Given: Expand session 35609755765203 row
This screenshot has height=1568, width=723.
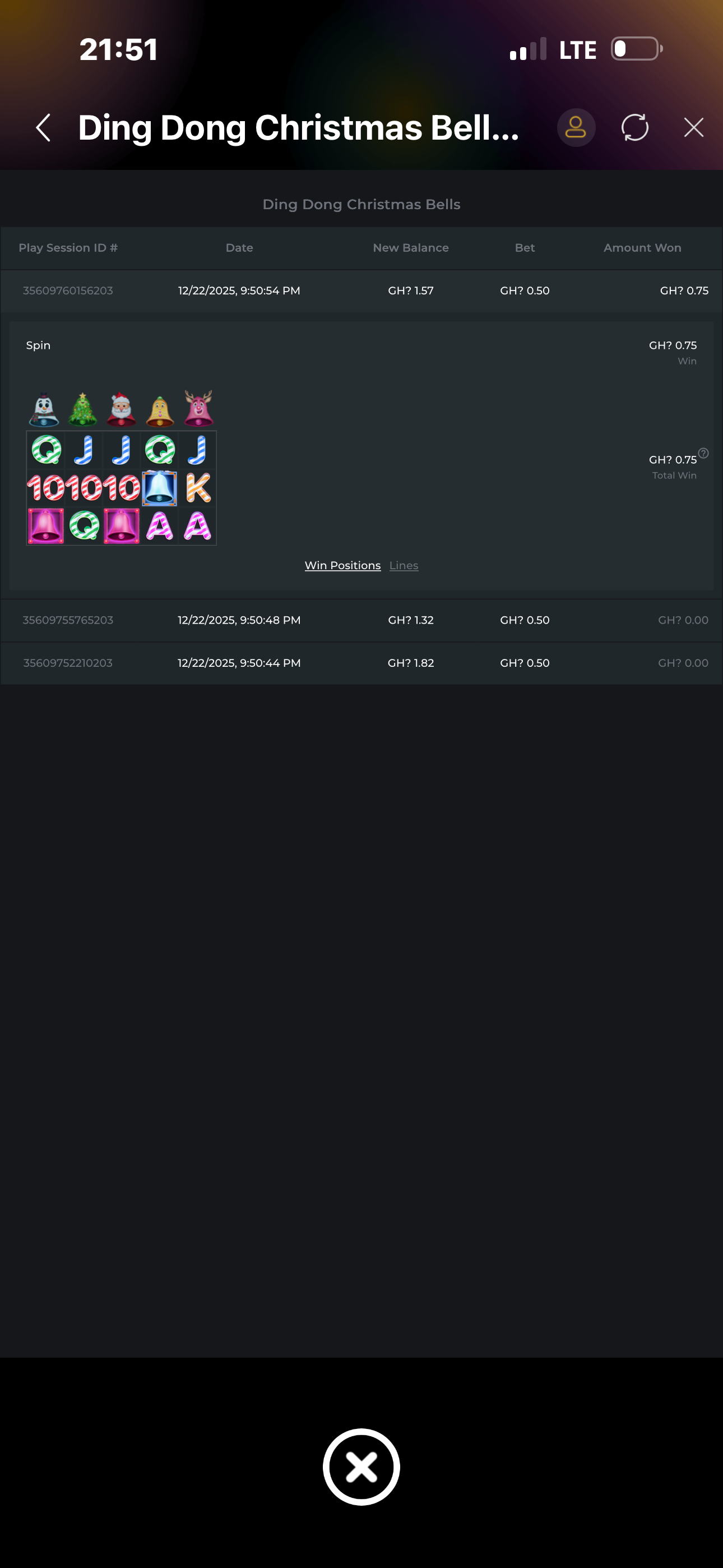Looking at the screenshot, I should [361, 620].
